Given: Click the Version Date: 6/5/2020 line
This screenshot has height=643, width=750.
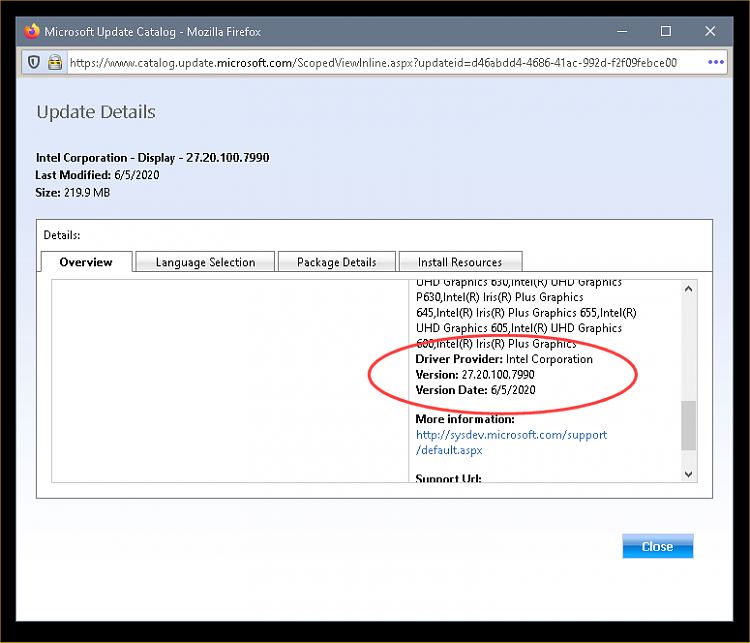Looking at the screenshot, I should pyautogui.click(x=475, y=390).
